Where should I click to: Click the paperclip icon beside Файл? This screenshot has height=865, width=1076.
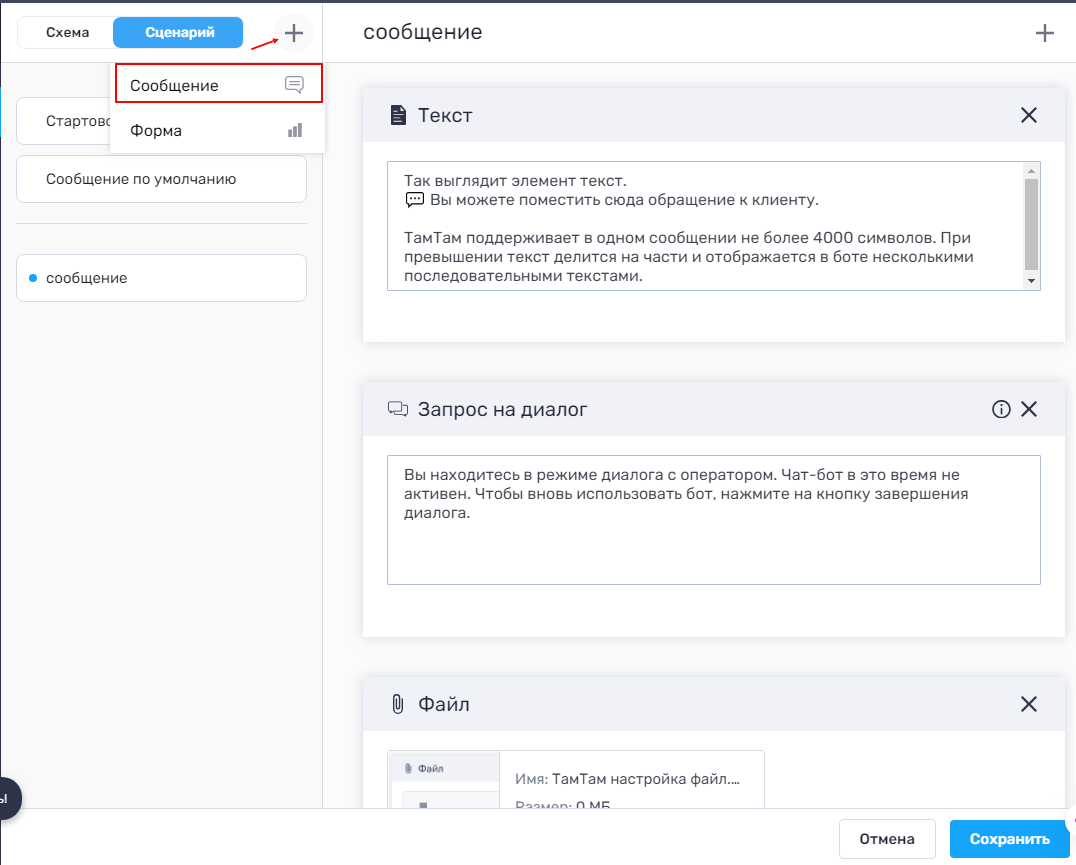point(397,704)
